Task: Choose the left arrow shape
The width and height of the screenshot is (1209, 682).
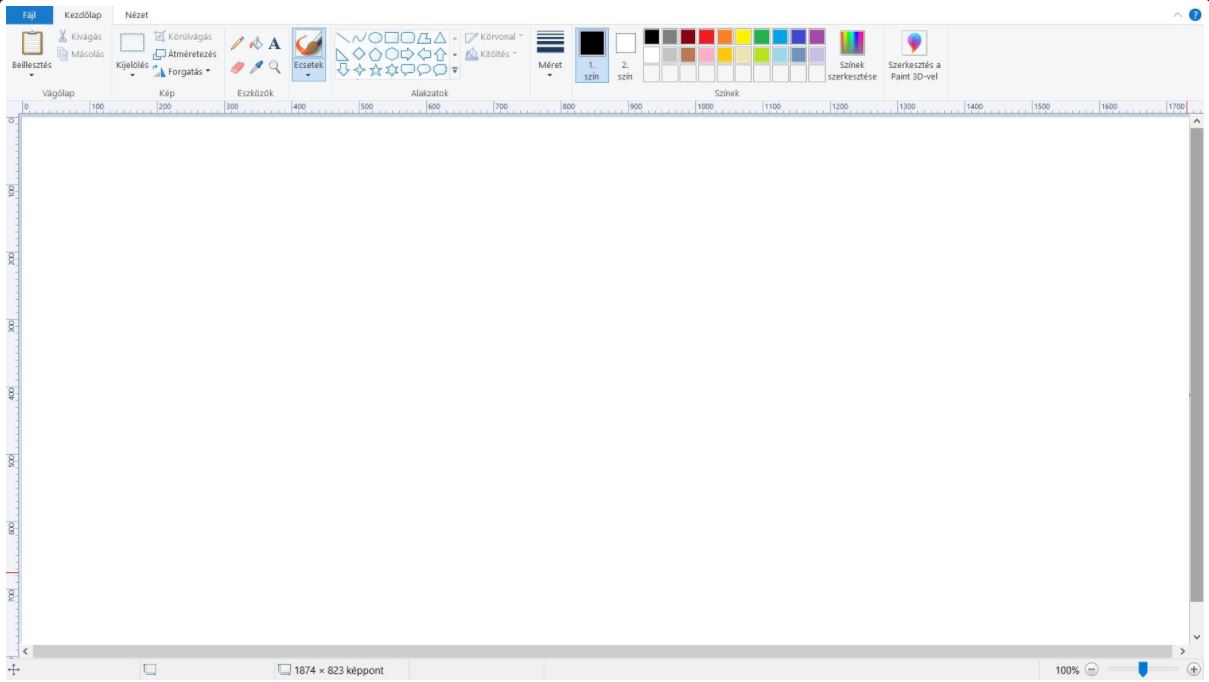Action: pos(424,55)
